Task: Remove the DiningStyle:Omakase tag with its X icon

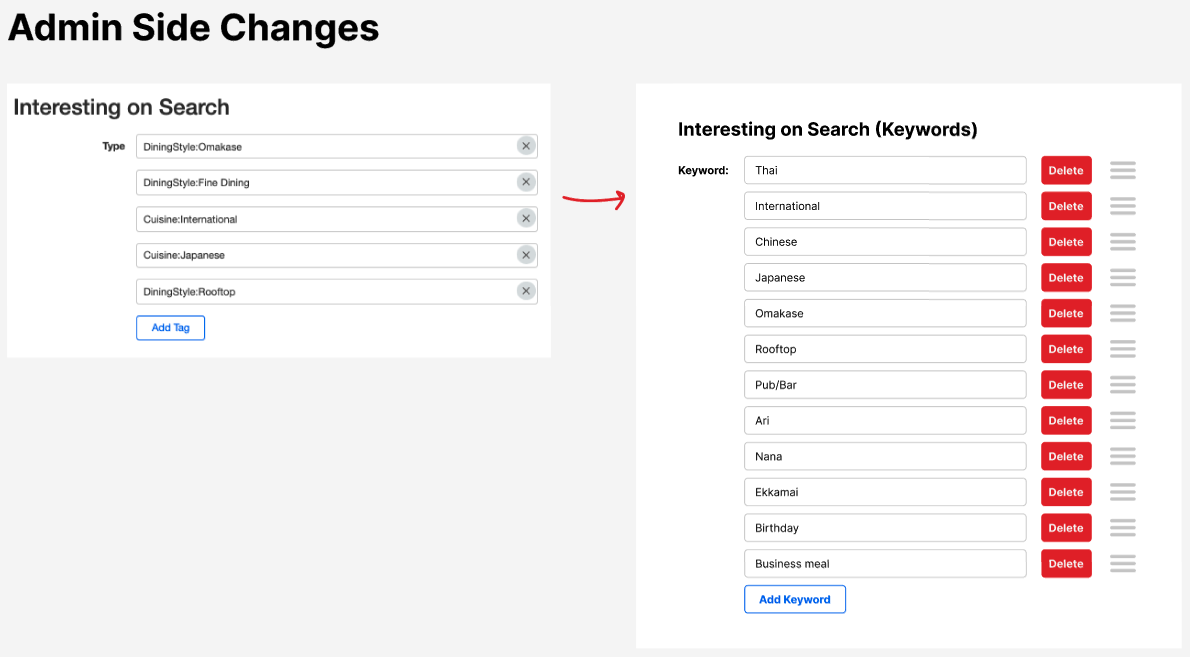Action: [525, 146]
